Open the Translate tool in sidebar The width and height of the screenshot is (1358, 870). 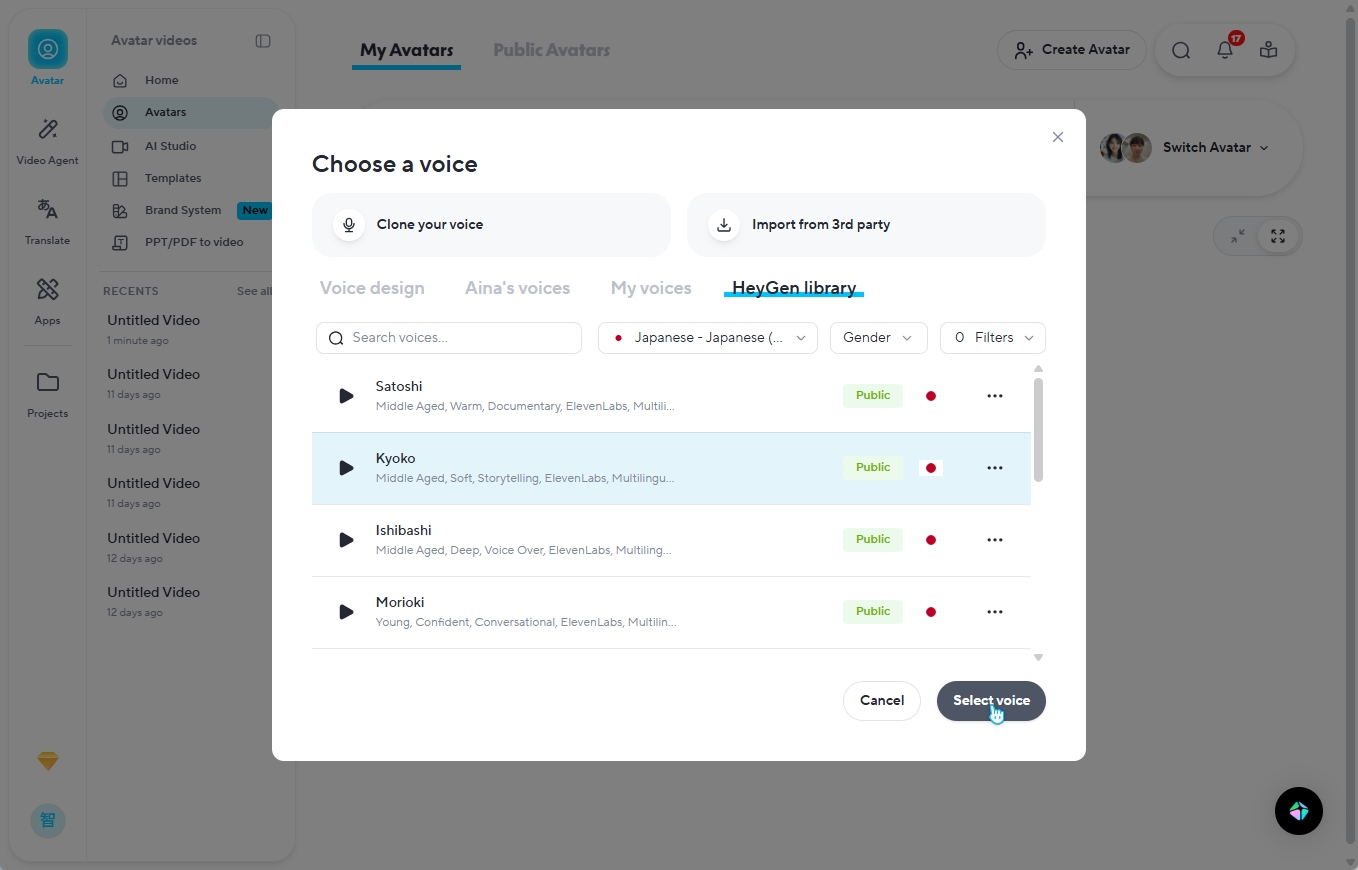pos(47,210)
